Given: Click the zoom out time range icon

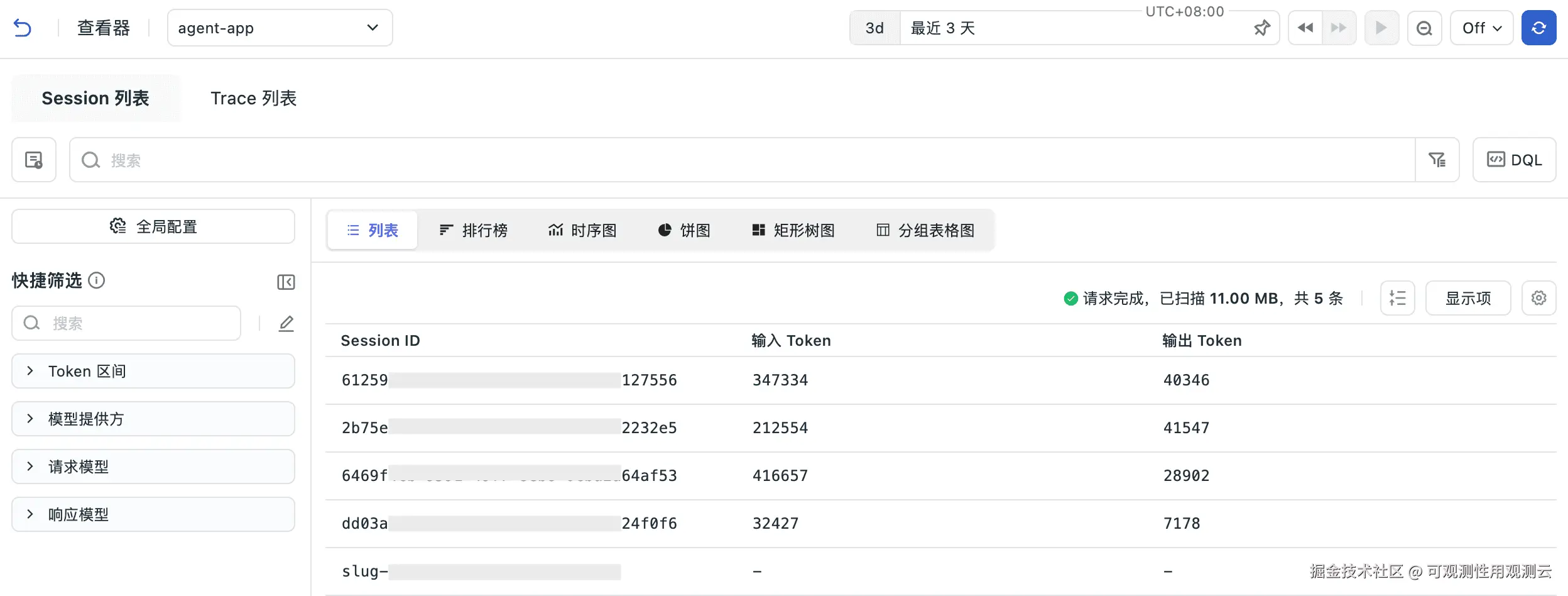Looking at the screenshot, I should point(1424,28).
